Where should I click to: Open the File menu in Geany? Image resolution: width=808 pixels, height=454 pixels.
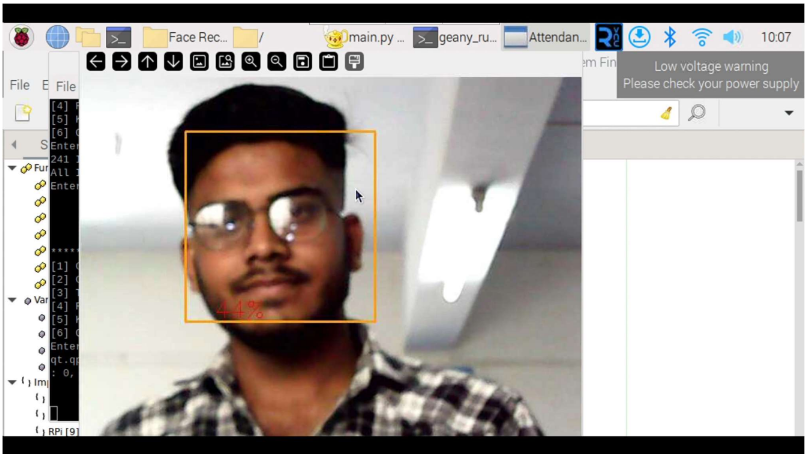point(20,85)
